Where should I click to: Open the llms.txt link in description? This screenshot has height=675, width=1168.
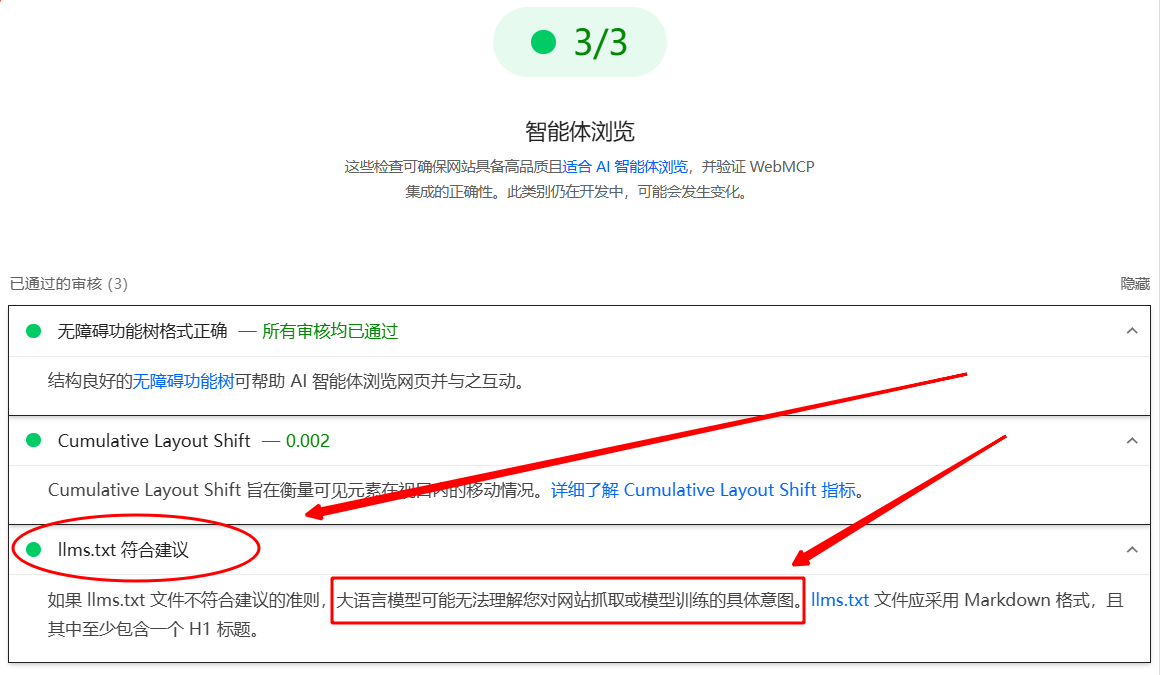(840, 600)
